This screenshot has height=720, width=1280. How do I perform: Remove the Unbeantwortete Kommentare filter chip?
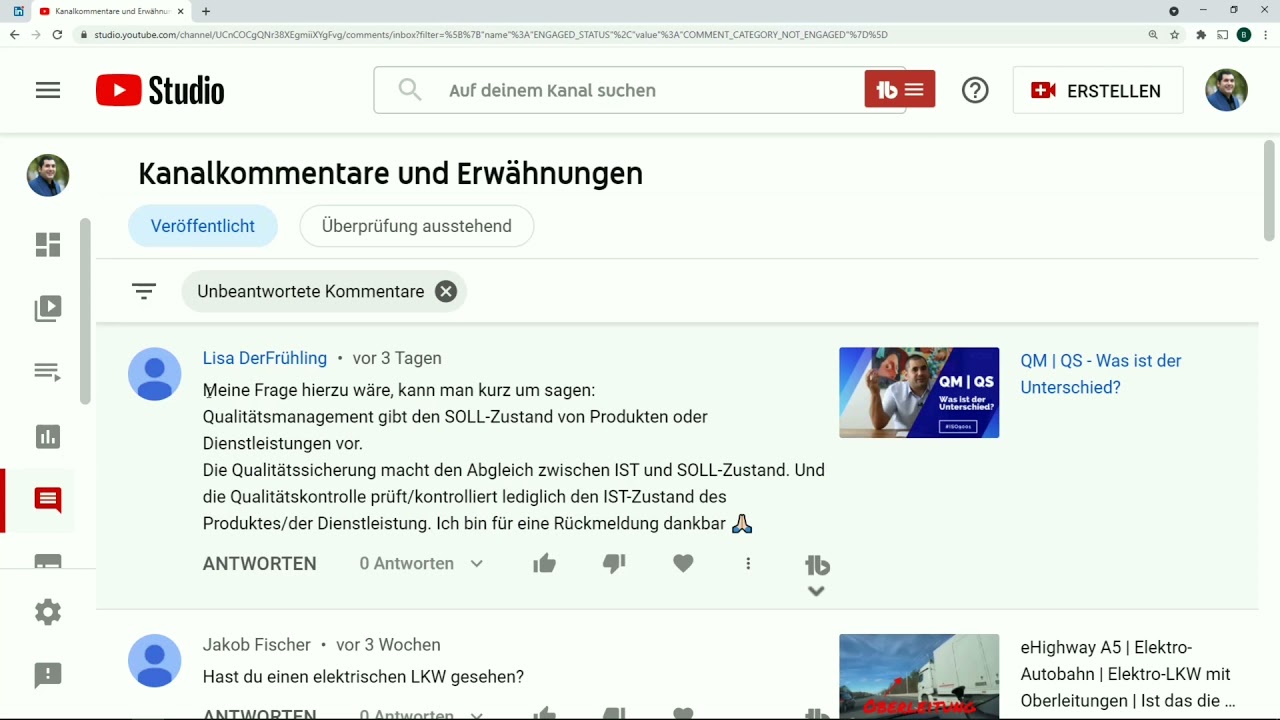(x=446, y=291)
